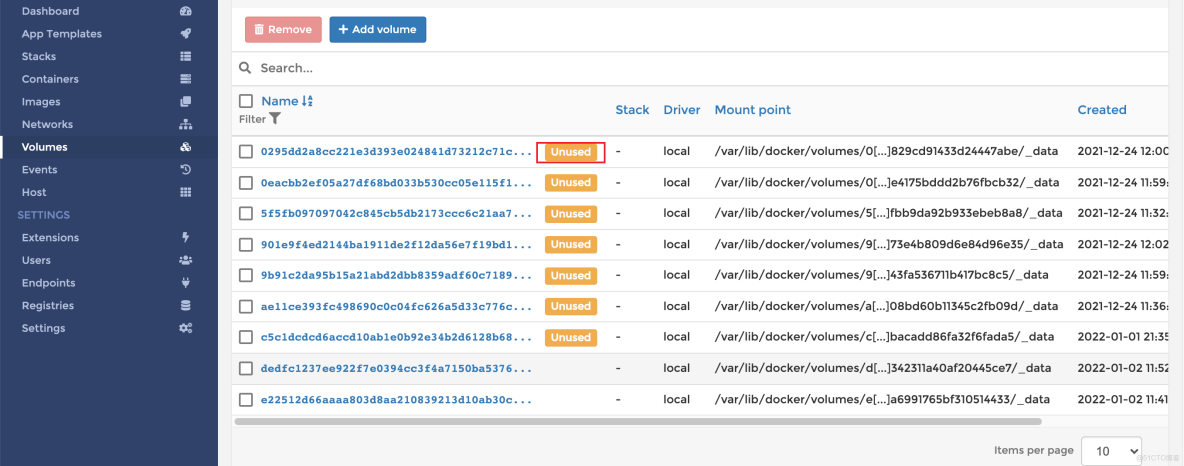Open Events page from sidebar
Screen dimensions: 1184x466
[39, 170]
